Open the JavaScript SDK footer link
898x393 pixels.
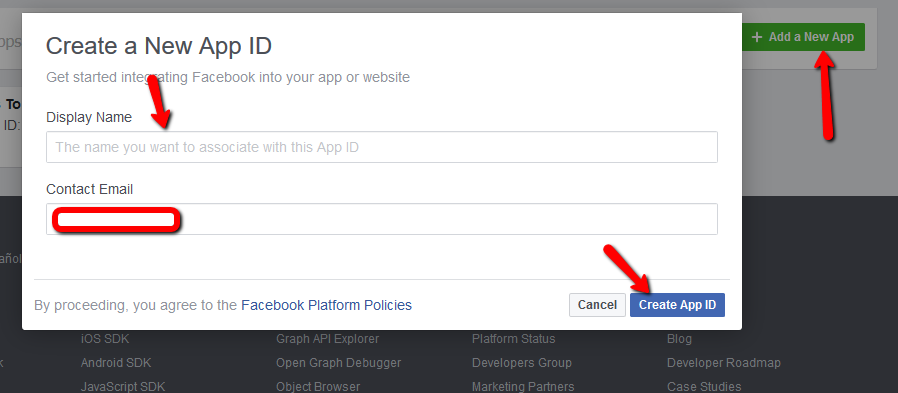123,387
